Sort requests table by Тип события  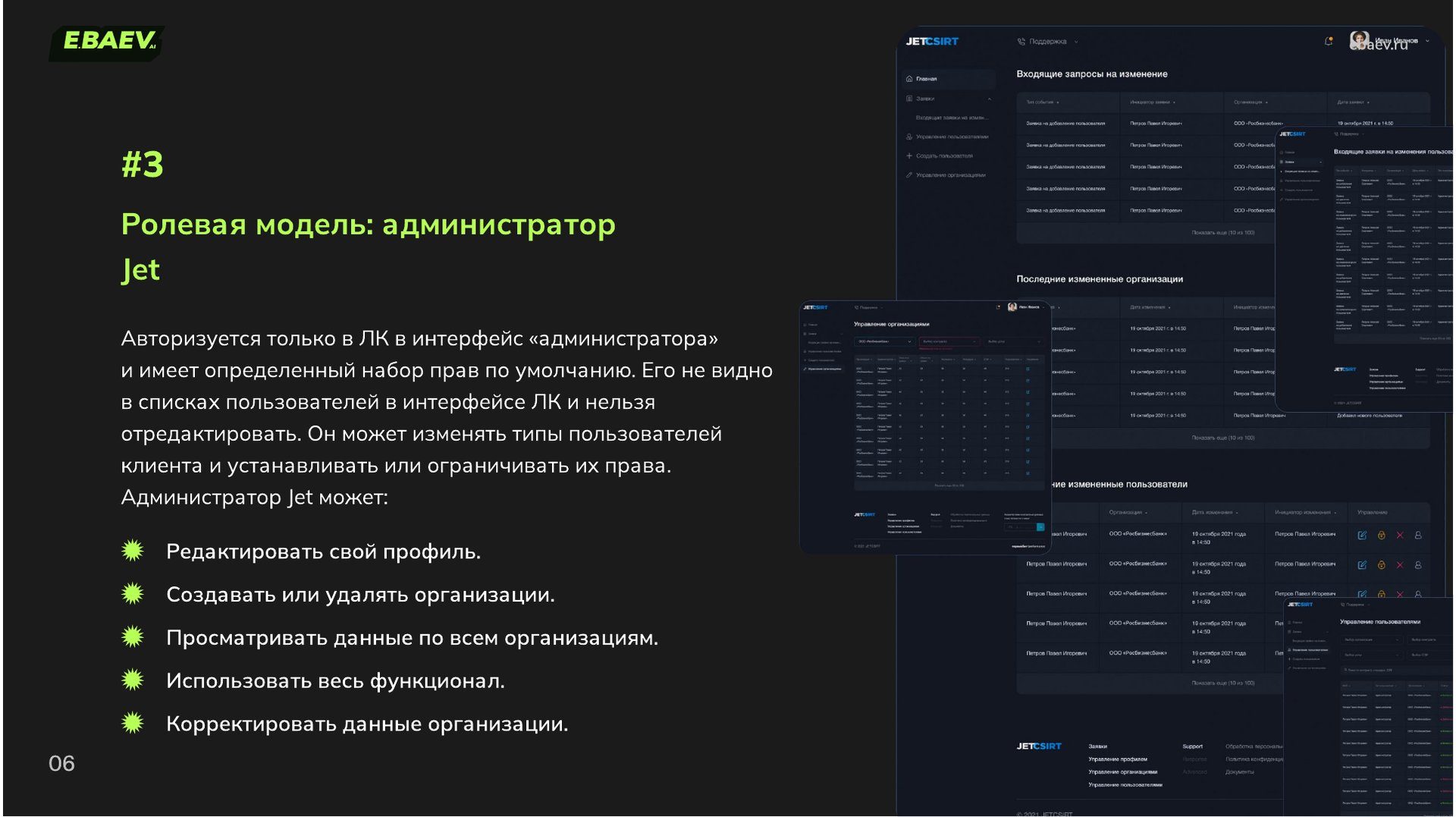(x=1043, y=102)
